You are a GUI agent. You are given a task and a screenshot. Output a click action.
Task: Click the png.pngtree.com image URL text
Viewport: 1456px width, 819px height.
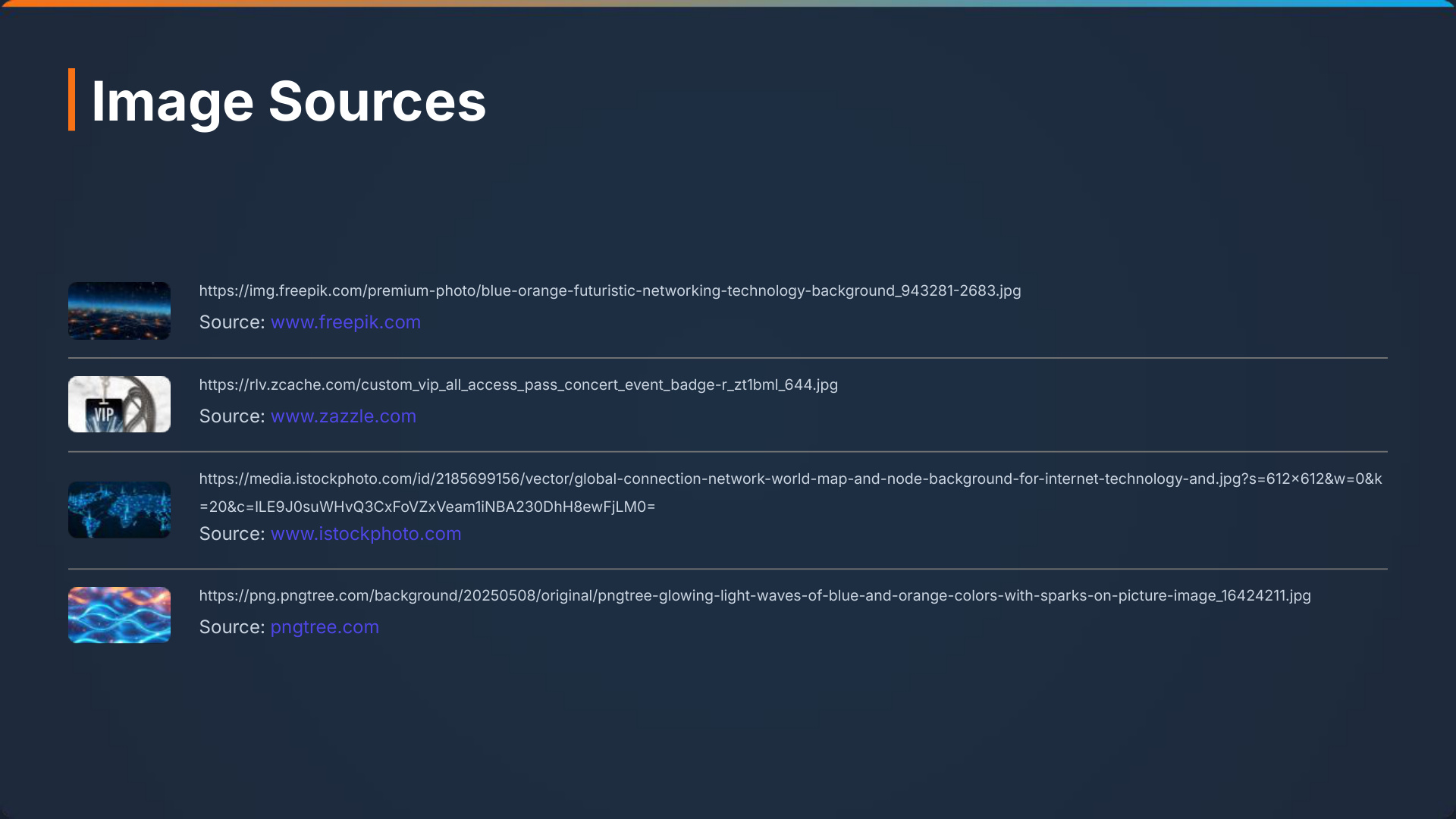(755, 596)
